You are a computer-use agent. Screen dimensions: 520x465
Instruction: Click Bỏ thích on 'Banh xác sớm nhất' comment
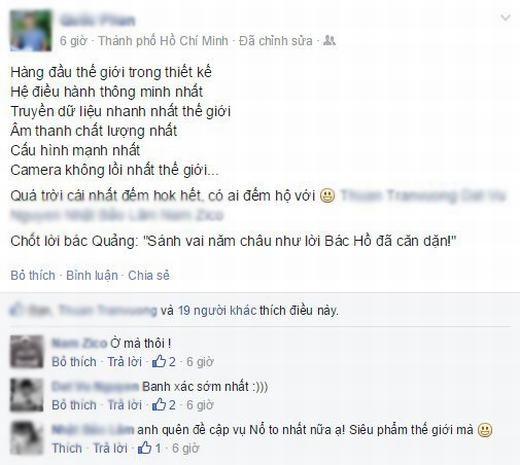[x=74, y=405]
